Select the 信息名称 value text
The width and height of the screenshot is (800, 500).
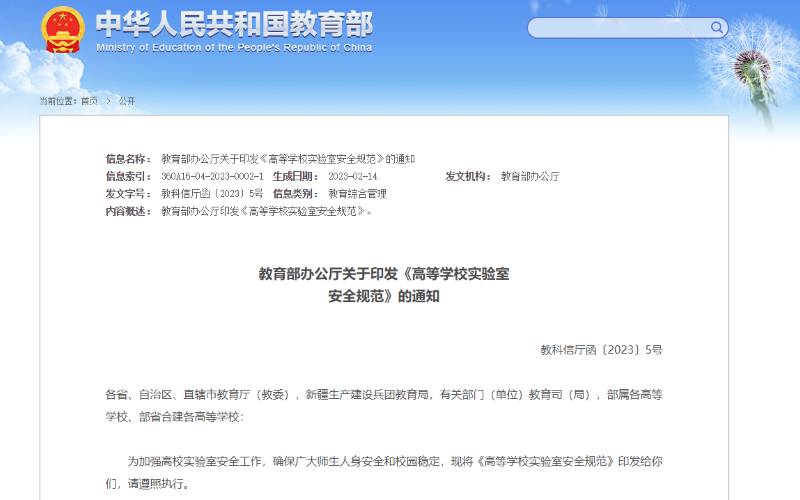click(x=288, y=159)
